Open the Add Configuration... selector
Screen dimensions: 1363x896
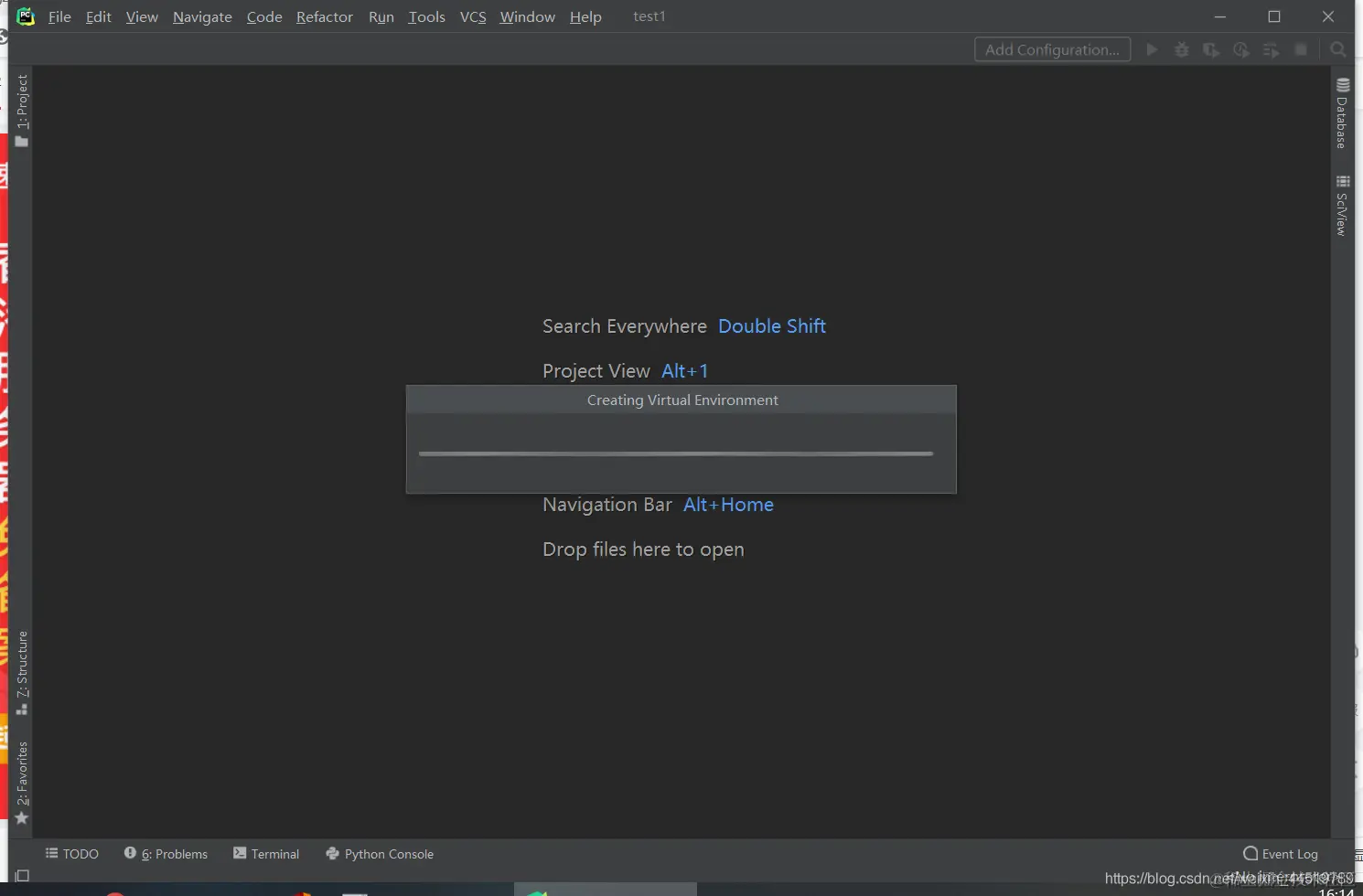coord(1052,49)
